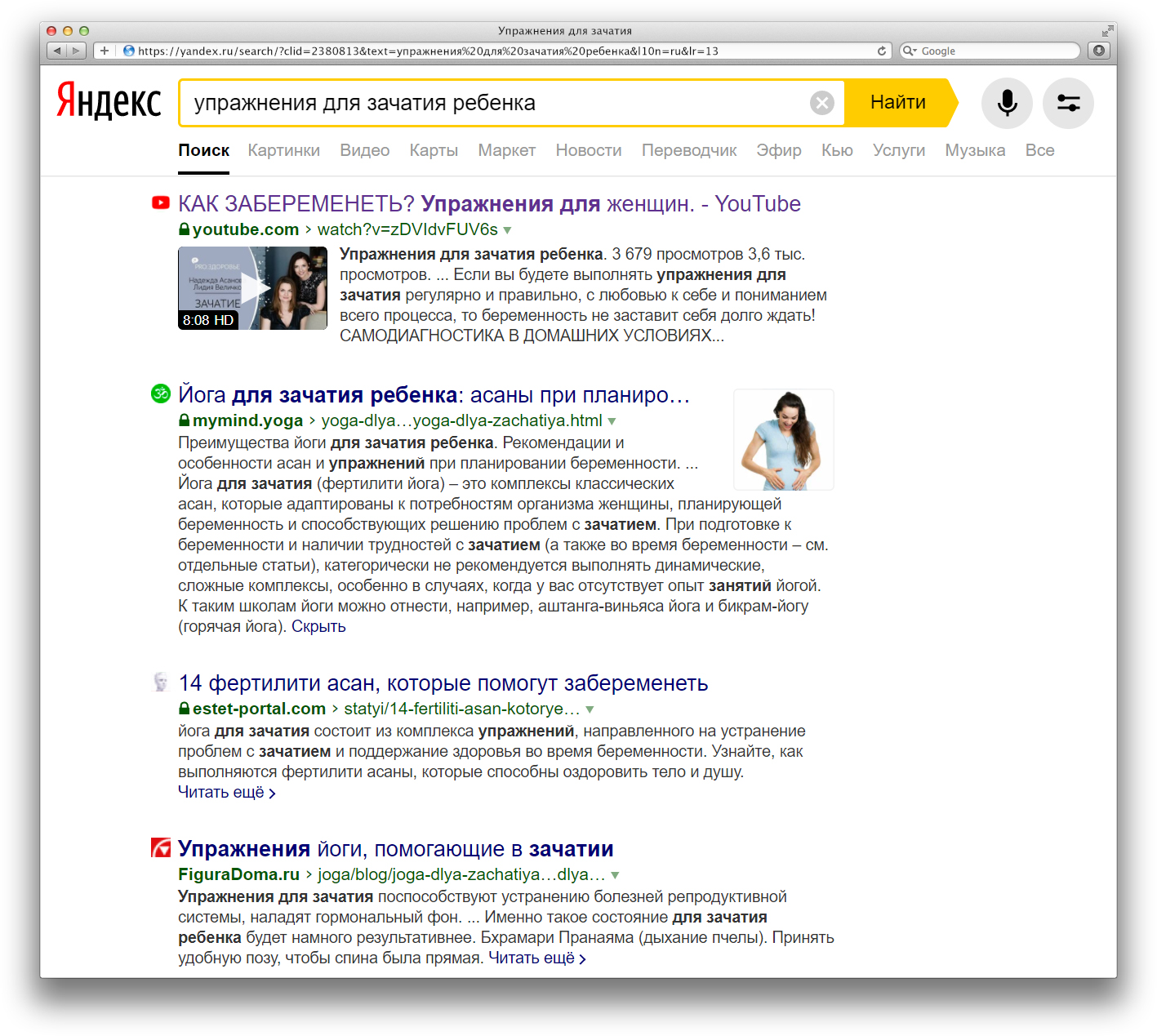Click the address bar URL

coord(428,51)
